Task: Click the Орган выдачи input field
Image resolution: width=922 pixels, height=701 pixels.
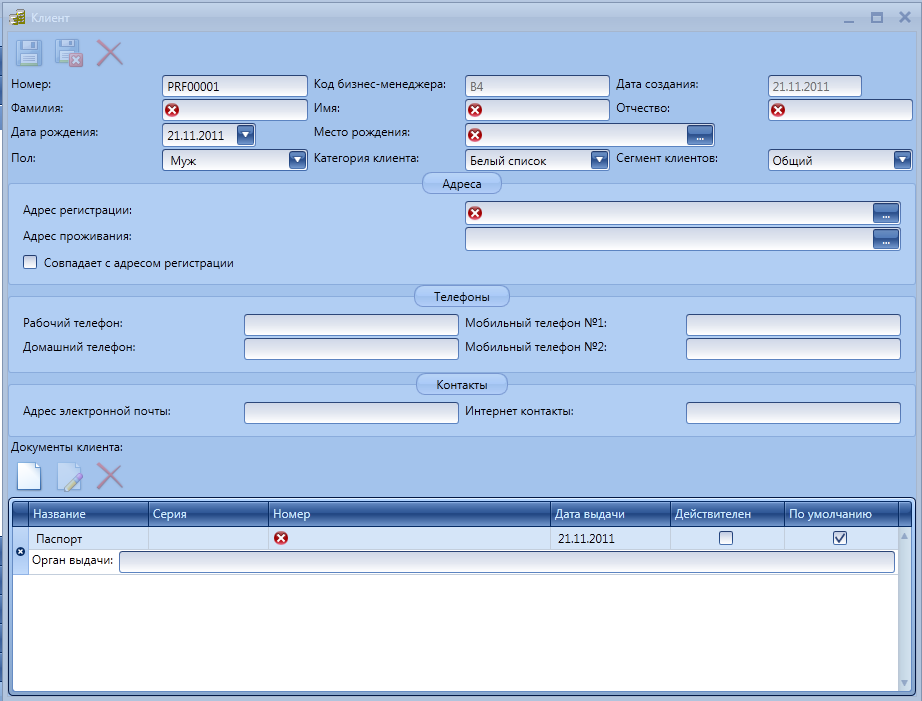Action: [506, 562]
